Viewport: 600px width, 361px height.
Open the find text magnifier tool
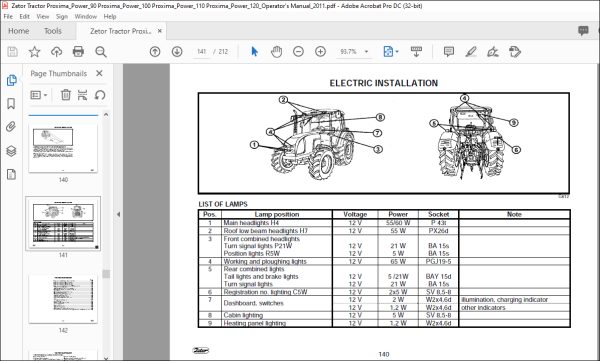click(101, 52)
